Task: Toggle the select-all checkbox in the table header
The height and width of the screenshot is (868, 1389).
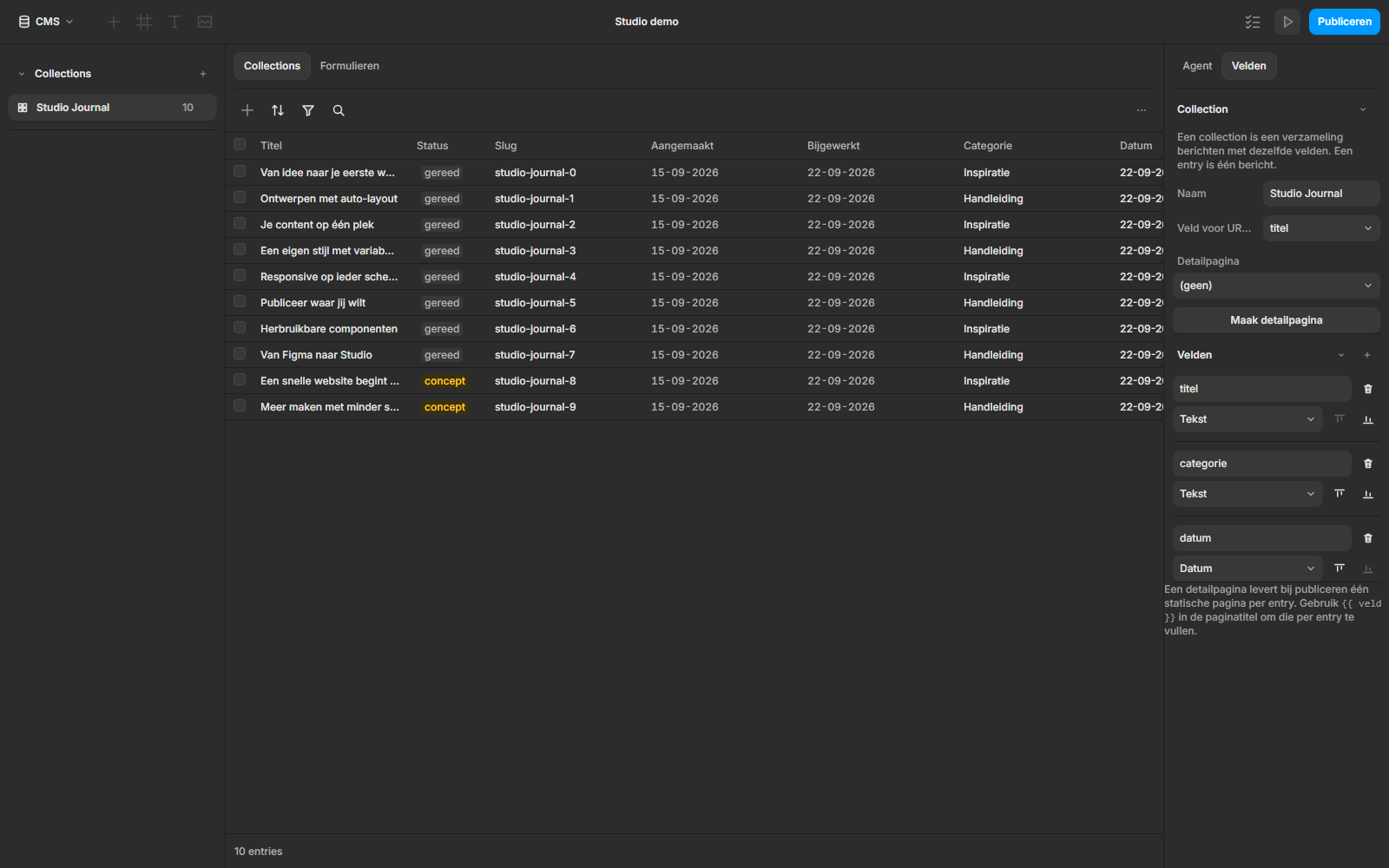Action: click(x=240, y=145)
